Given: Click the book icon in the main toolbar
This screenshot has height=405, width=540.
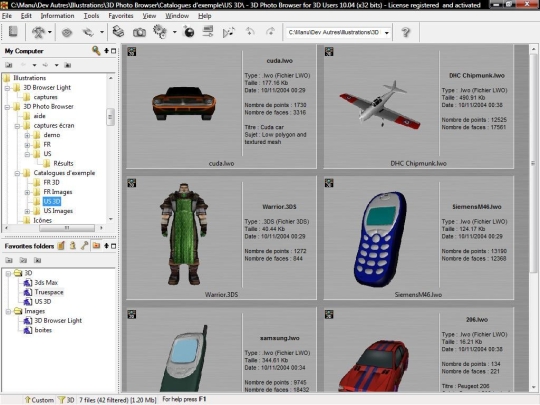Looking at the screenshot, I should point(13,32).
